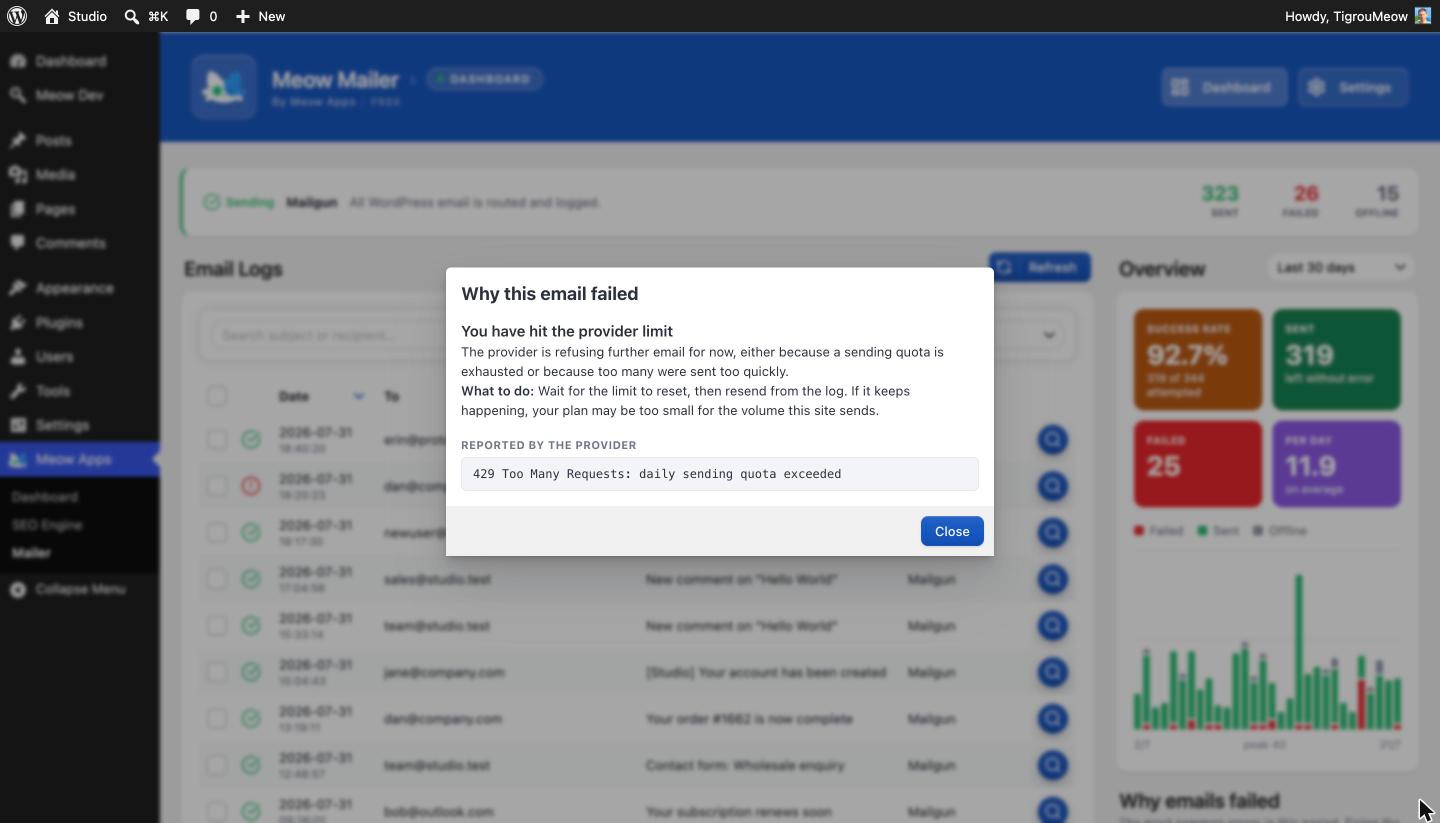Click the Comments icon in sidebar
This screenshot has width=1440, height=823.
pos(18,243)
